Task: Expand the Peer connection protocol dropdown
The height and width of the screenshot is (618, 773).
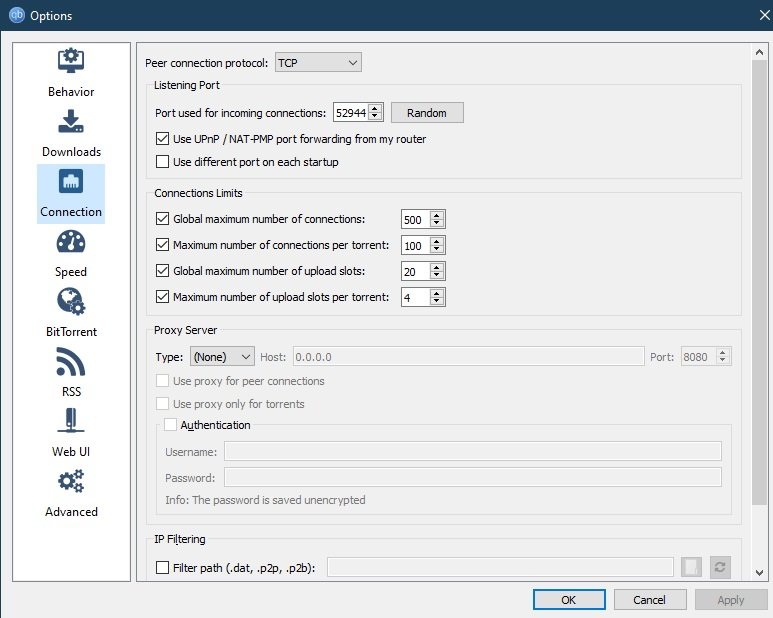Action: pyautogui.click(x=318, y=63)
